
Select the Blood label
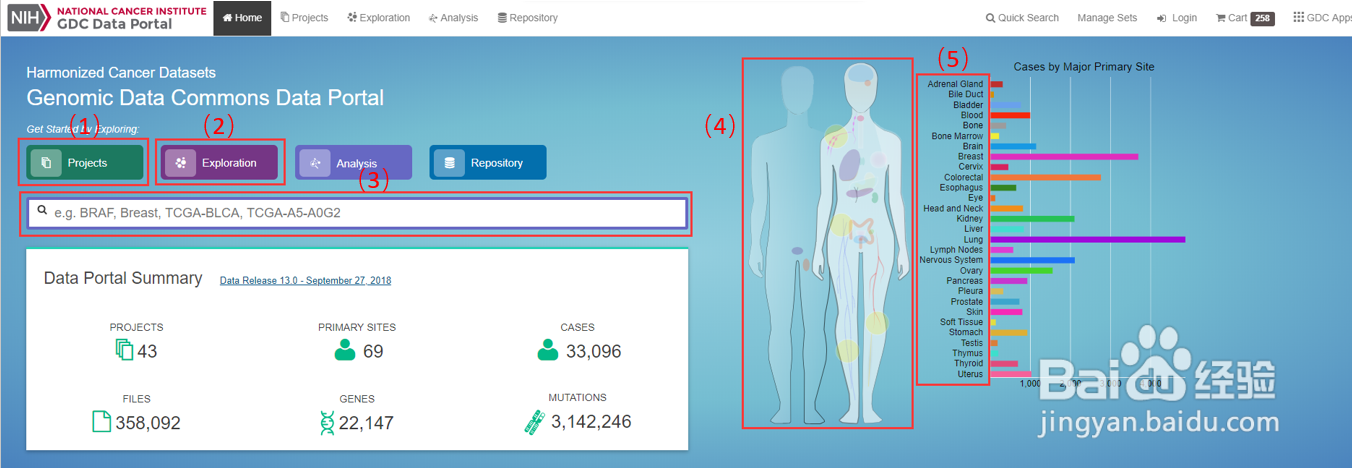972,115
